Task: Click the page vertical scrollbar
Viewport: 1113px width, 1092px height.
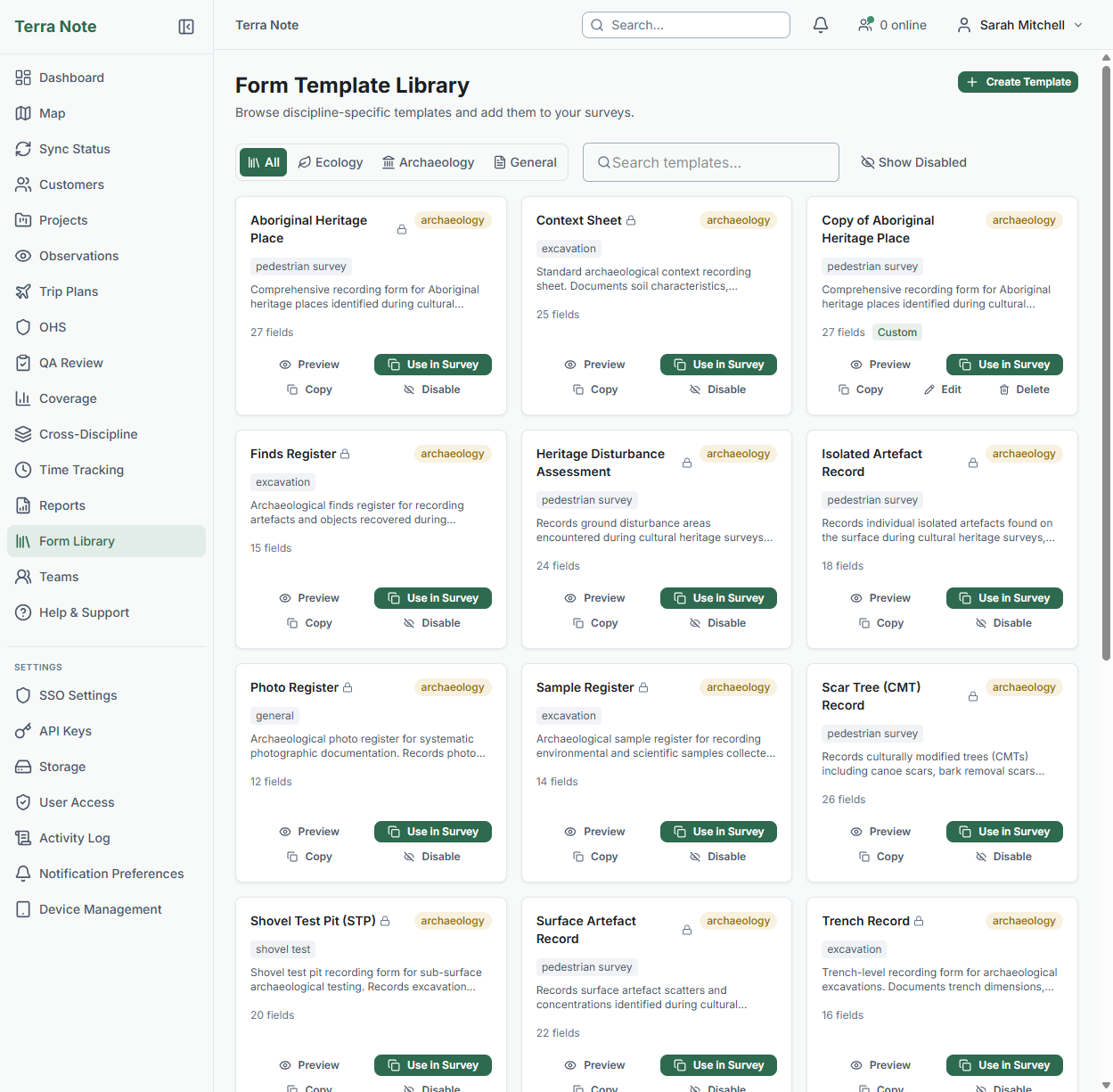Action: pos(1106,357)
